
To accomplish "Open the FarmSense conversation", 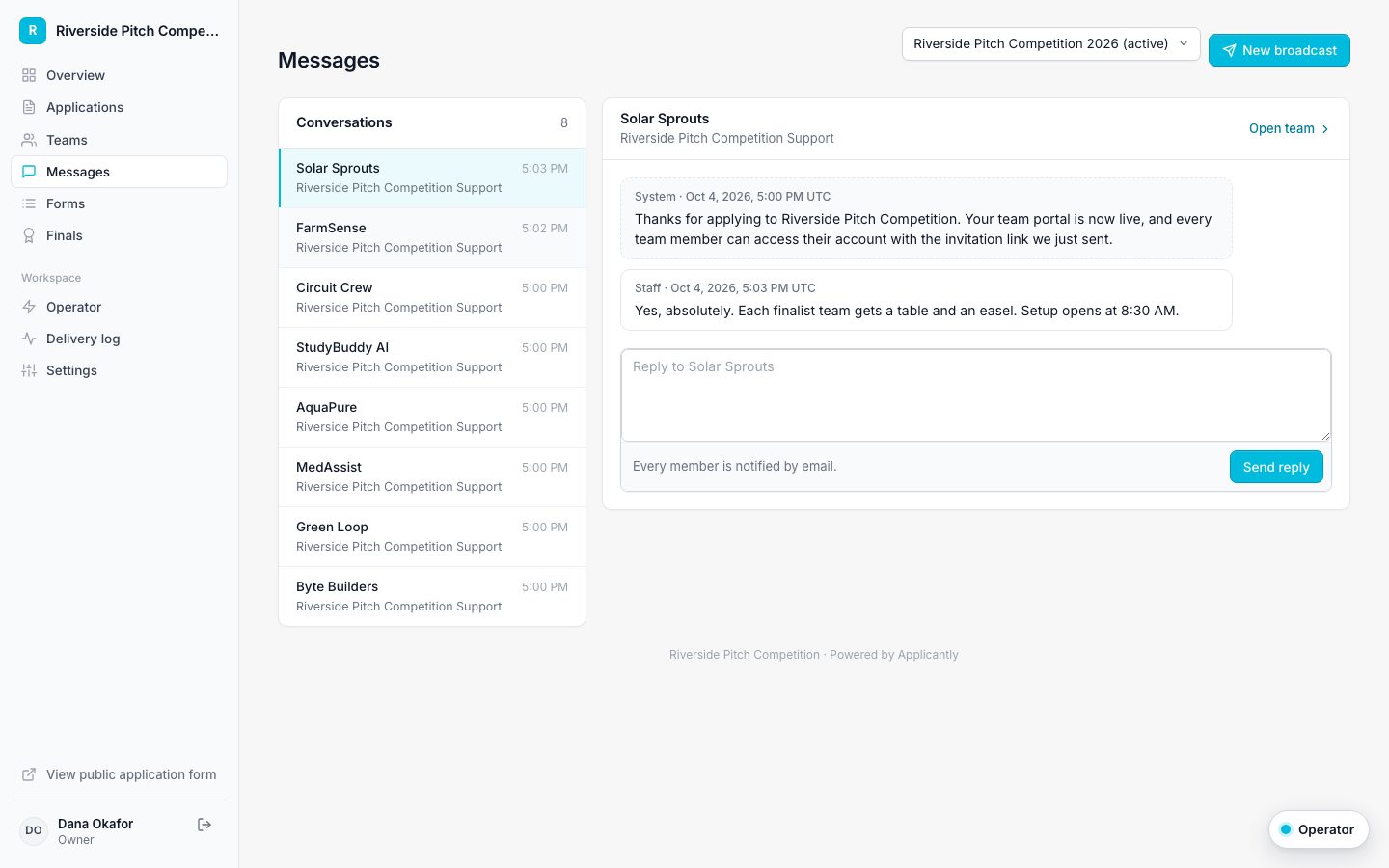I will click(x=432, y=237).
